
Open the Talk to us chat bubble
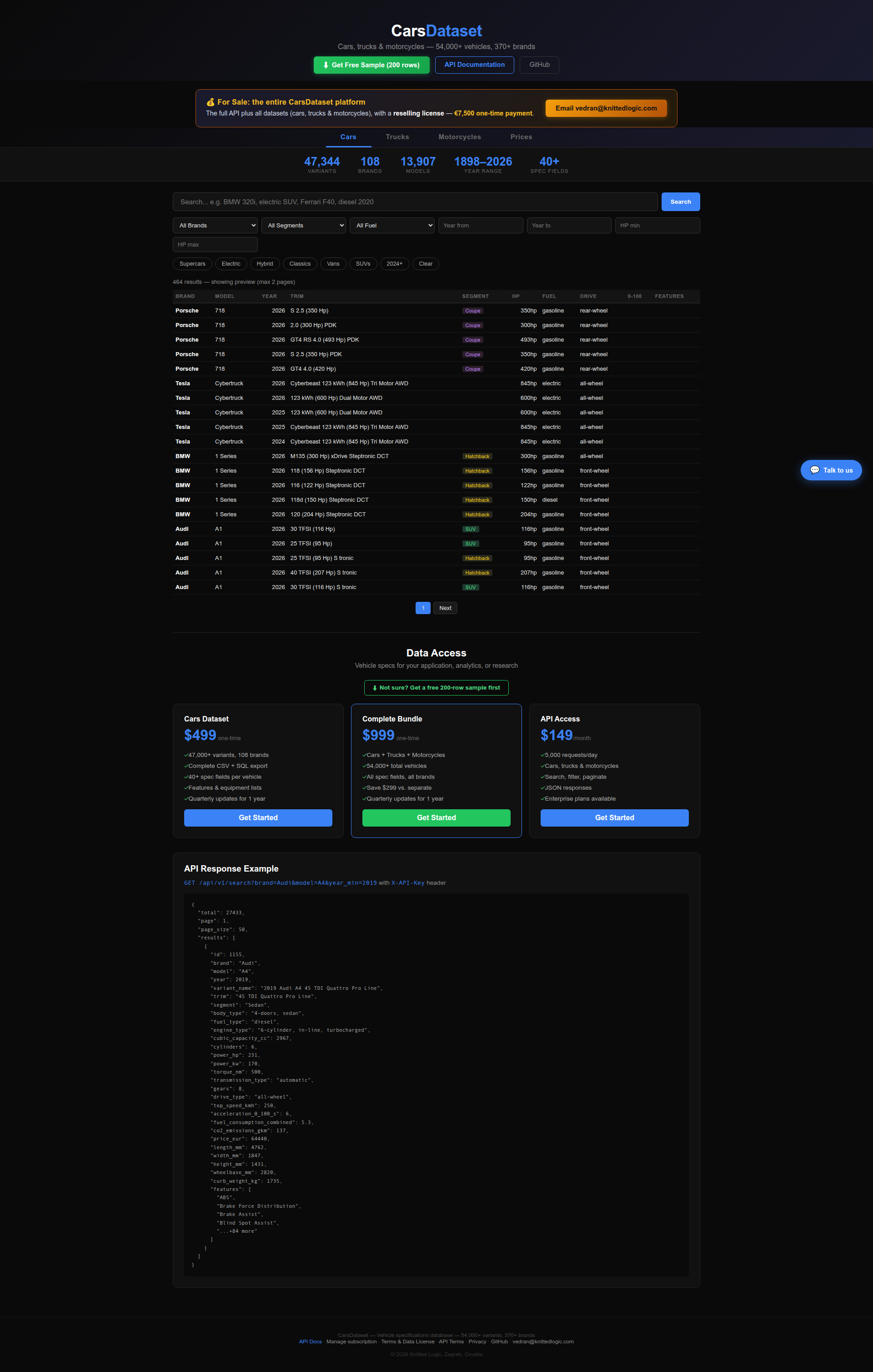831,470
